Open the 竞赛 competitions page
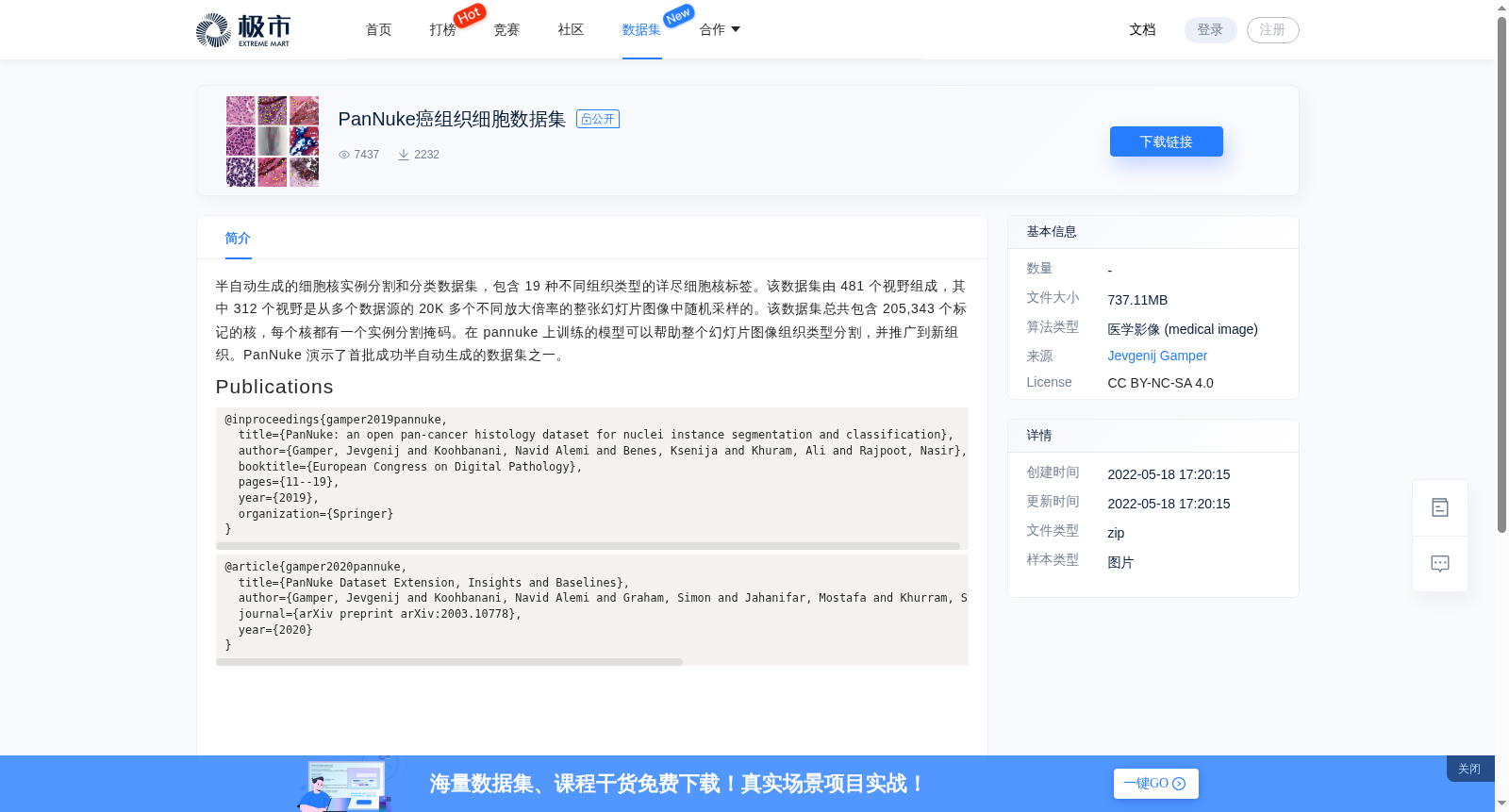The image size is (1509, 812). pyautogui.click(x=506, y=30)
